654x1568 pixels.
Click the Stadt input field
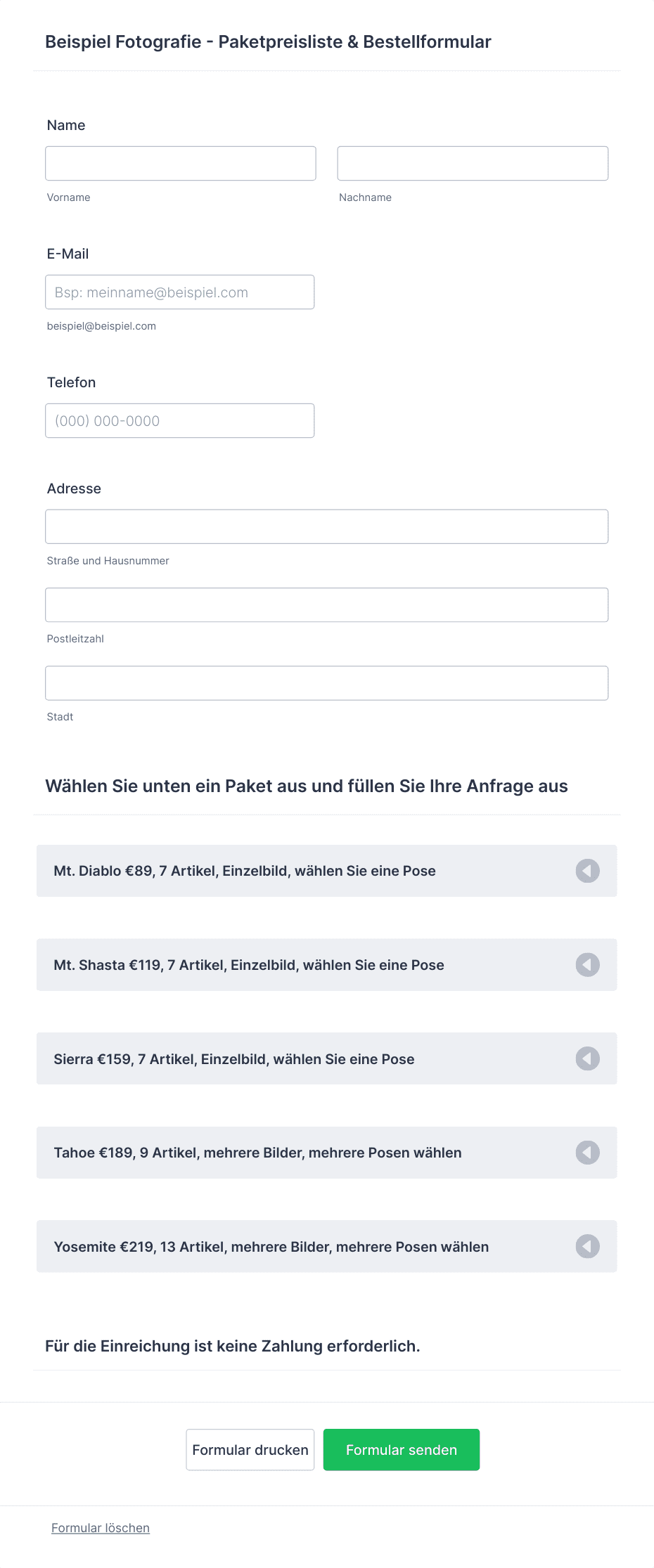pos(327,683)
